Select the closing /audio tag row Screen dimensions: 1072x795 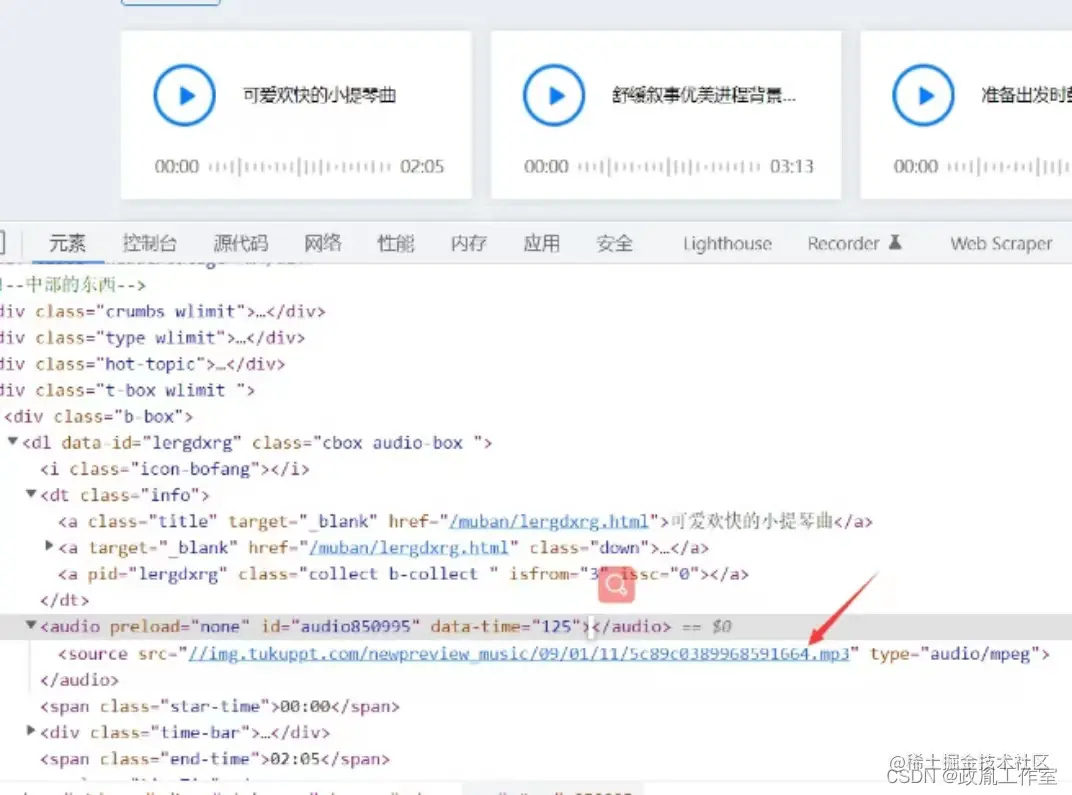click(79, 680)
